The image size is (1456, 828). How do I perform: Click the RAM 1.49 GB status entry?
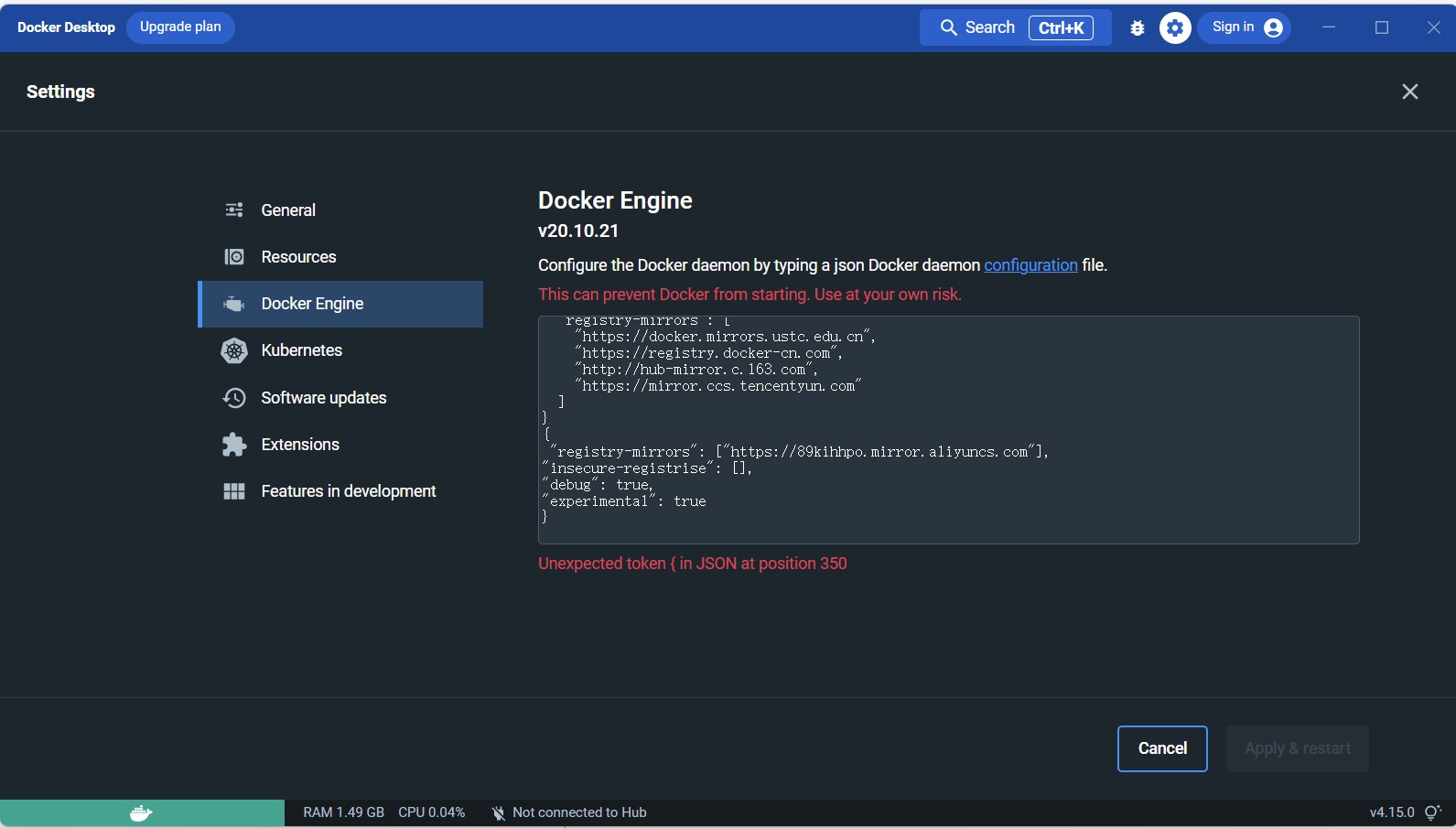click(x=343, y=812)
